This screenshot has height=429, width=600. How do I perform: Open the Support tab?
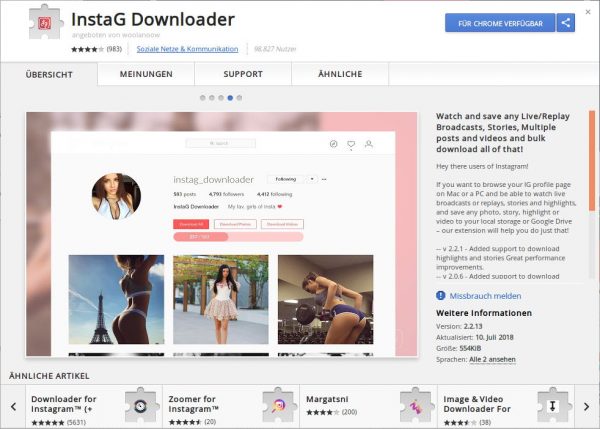(x=243, y=74)
